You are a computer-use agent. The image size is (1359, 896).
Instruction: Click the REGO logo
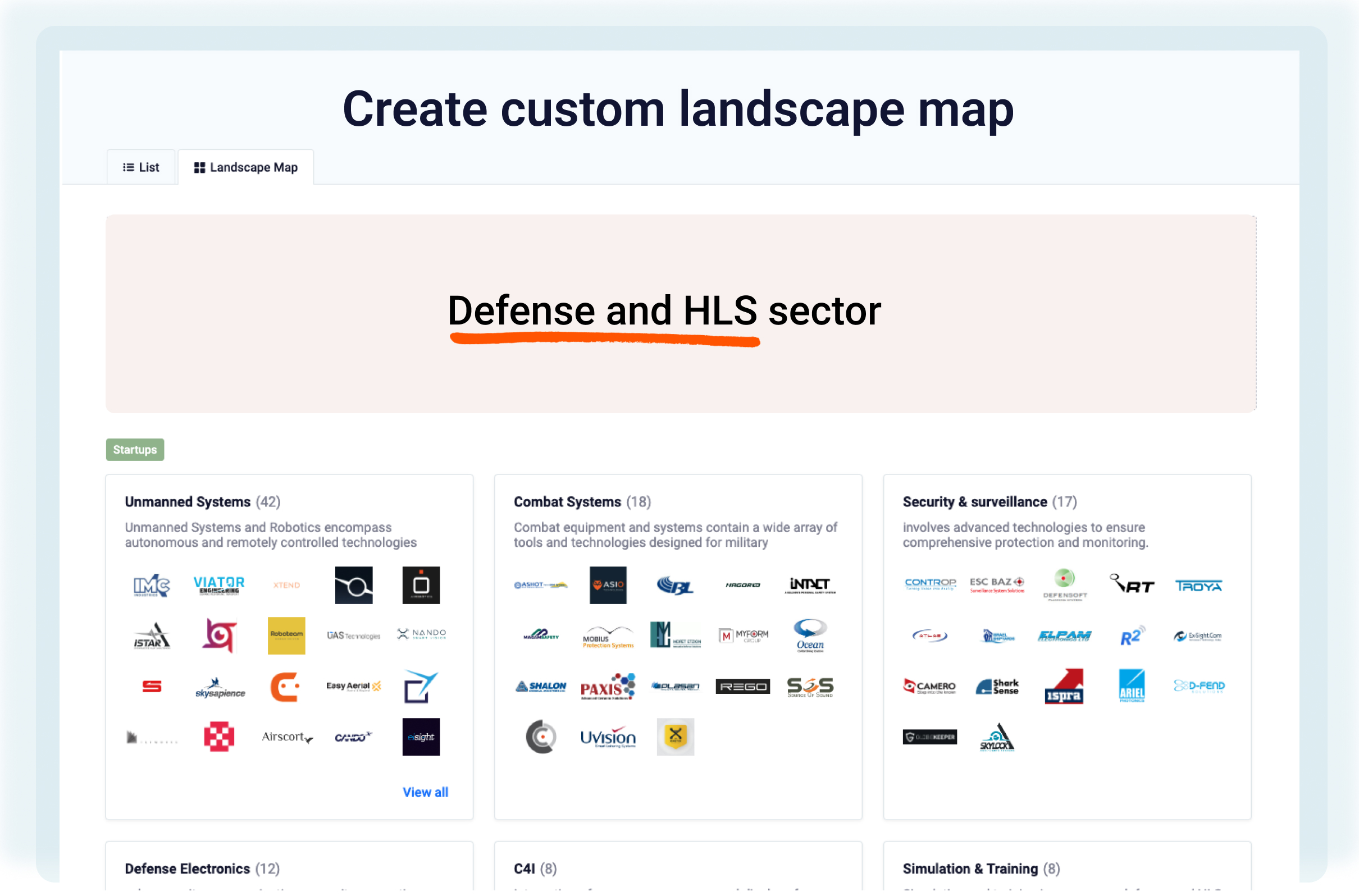pyautogui.click(x=743, y=687)
